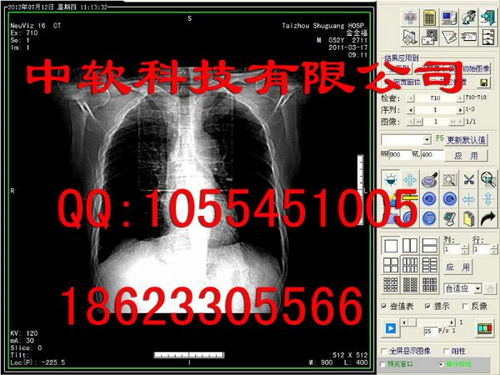
Task: Click the print film cassette icon
Action: click(x=469, y=37)
